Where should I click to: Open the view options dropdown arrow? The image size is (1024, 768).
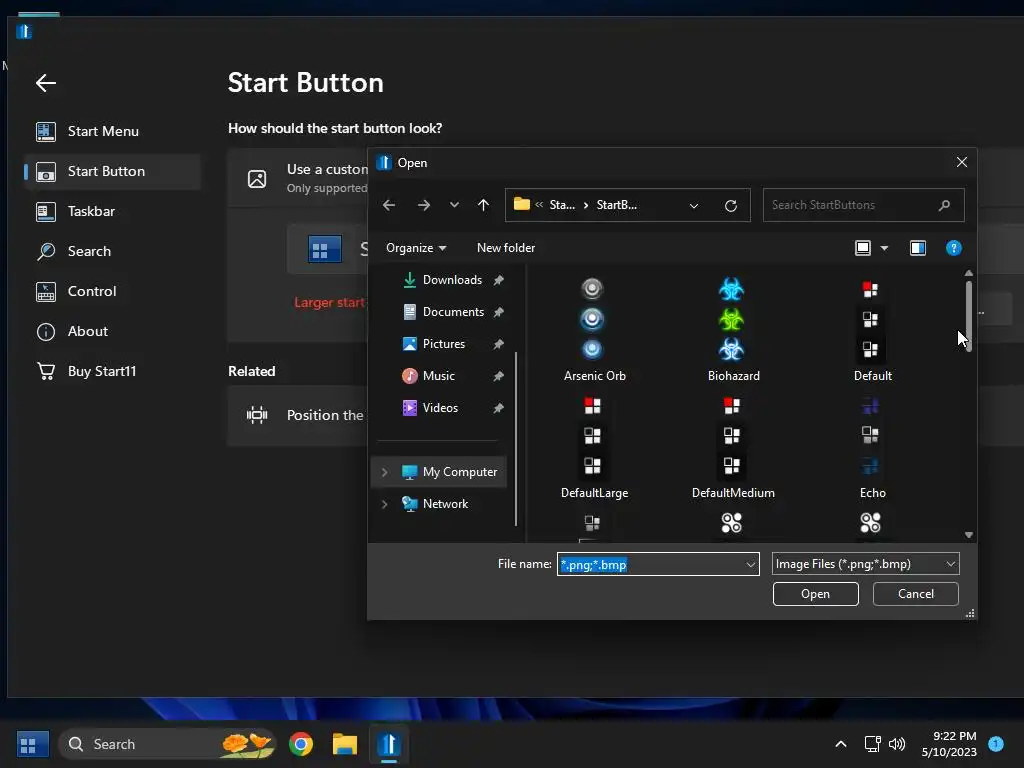click(884, 248)
